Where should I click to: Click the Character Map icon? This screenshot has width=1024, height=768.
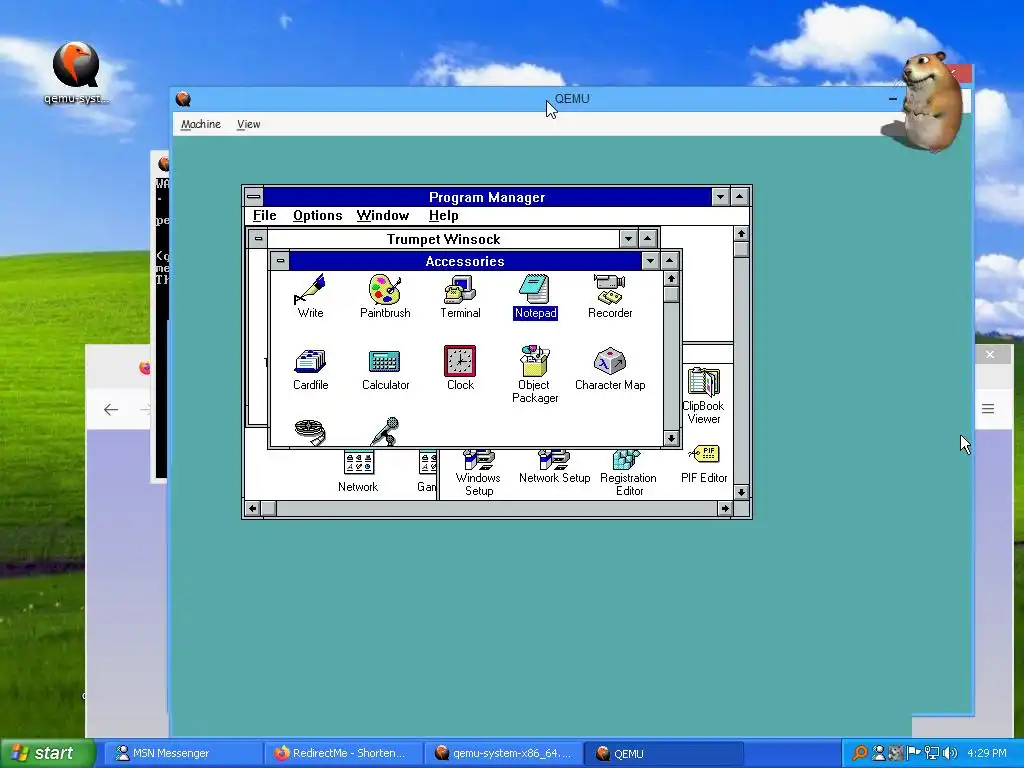610,368
